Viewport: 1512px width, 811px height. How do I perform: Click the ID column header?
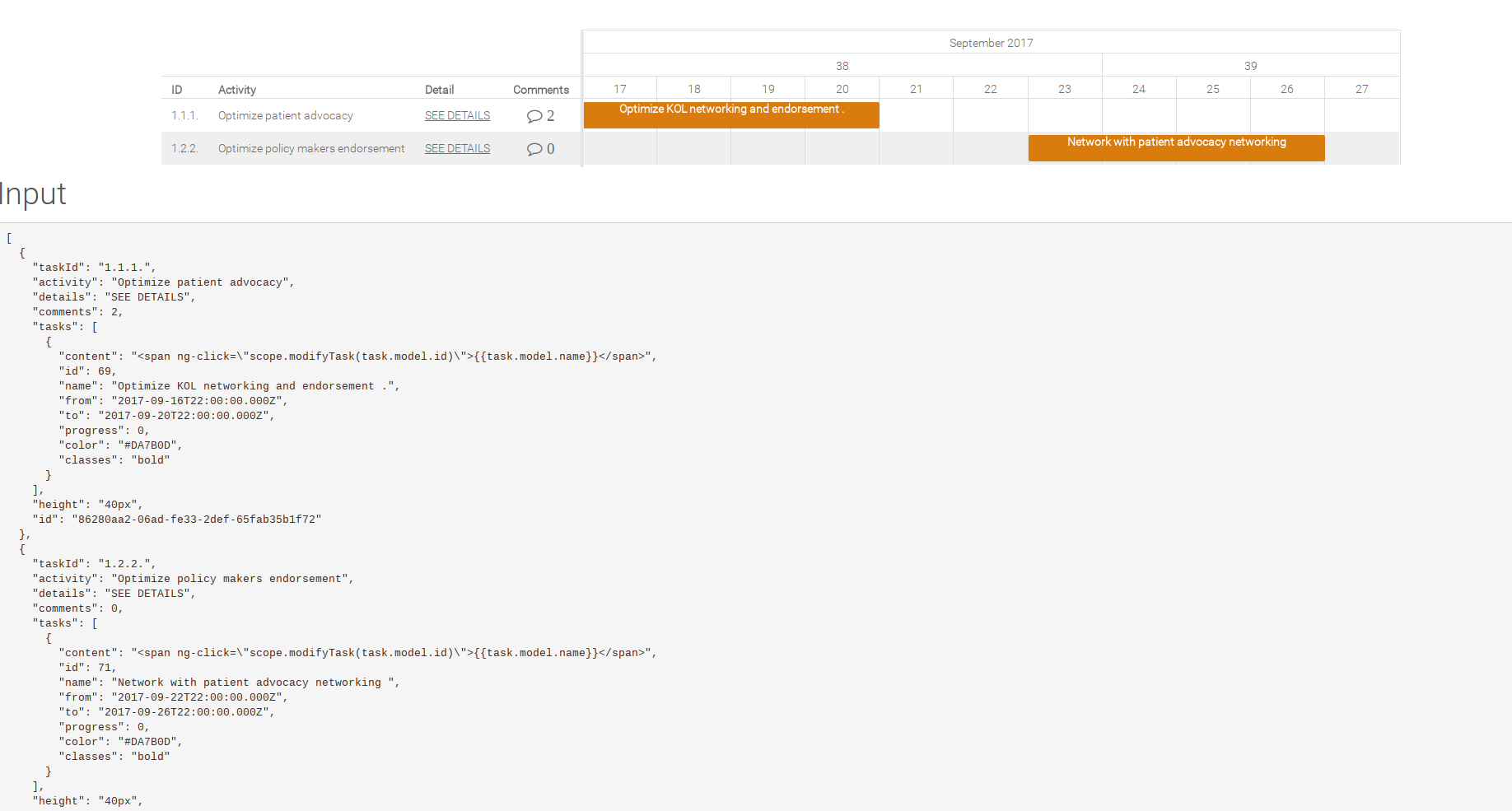(x=177, y=89)
